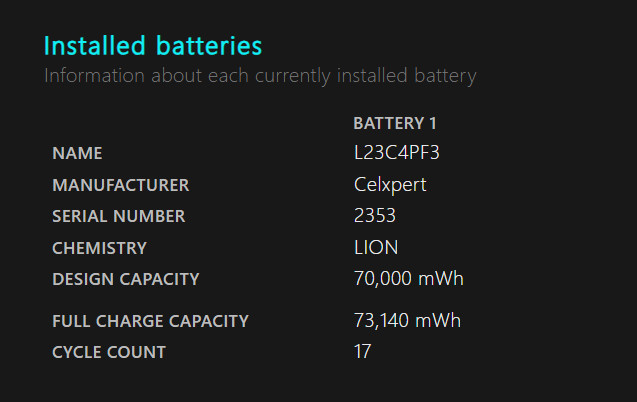Click the MANUFACTURER label
637x402 pixels.
point(121,186)
